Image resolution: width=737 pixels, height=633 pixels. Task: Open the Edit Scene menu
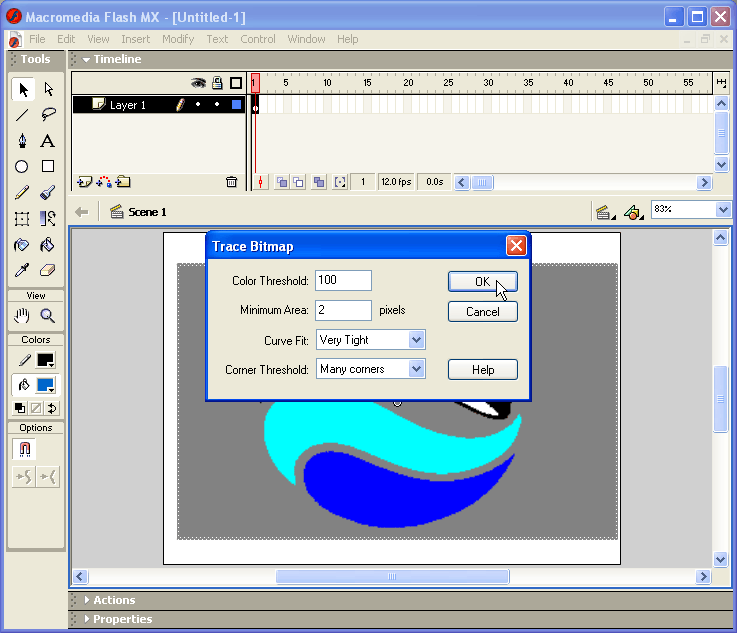click(x=605, y=212)
